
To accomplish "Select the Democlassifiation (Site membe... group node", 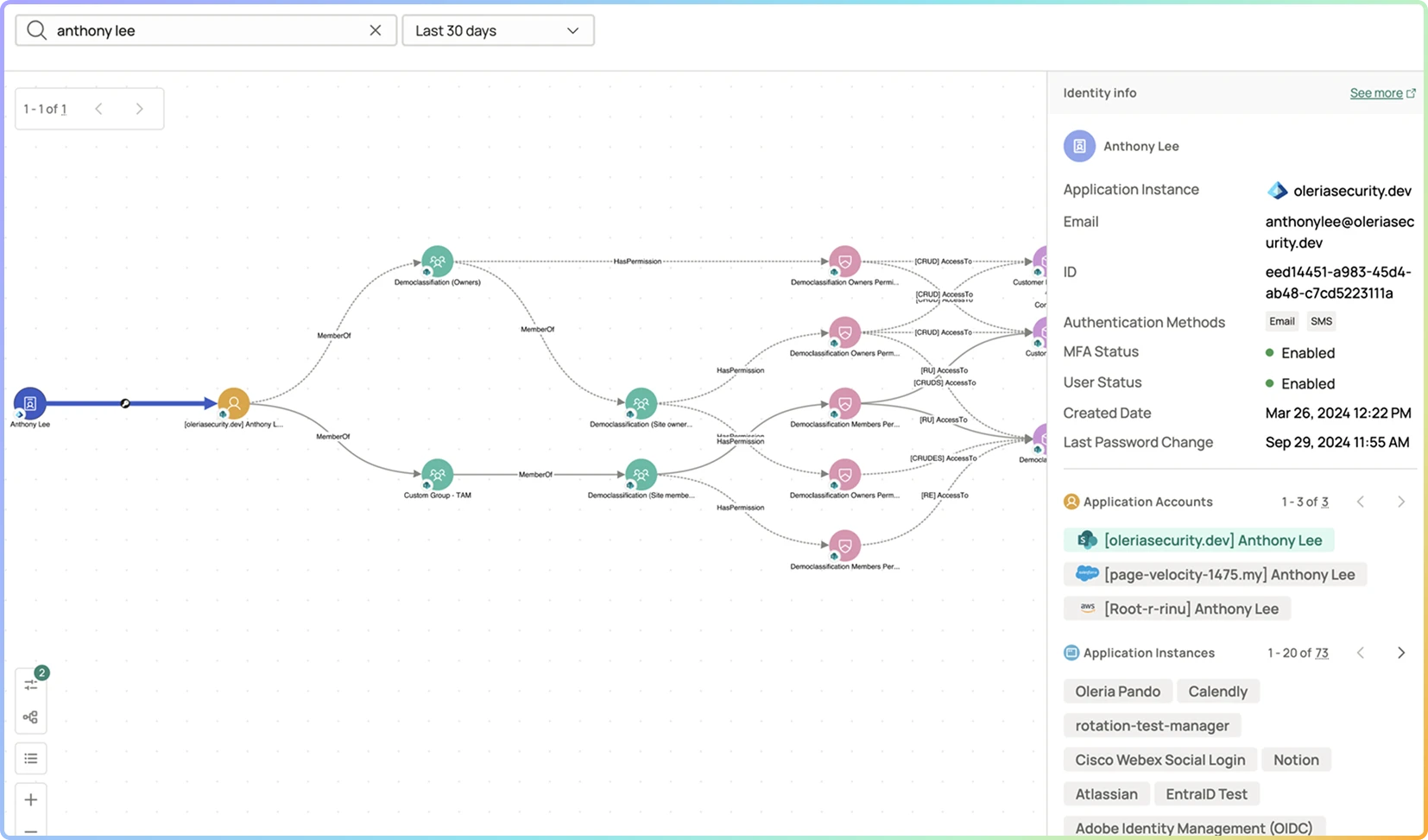I will [x=641, y=475].
